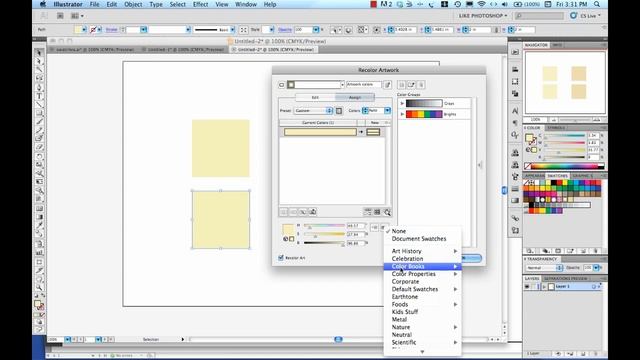This screenshot has width=640, height=360.
Task: Collapse the color group storage side arrow
Action: tap(480, 165)
